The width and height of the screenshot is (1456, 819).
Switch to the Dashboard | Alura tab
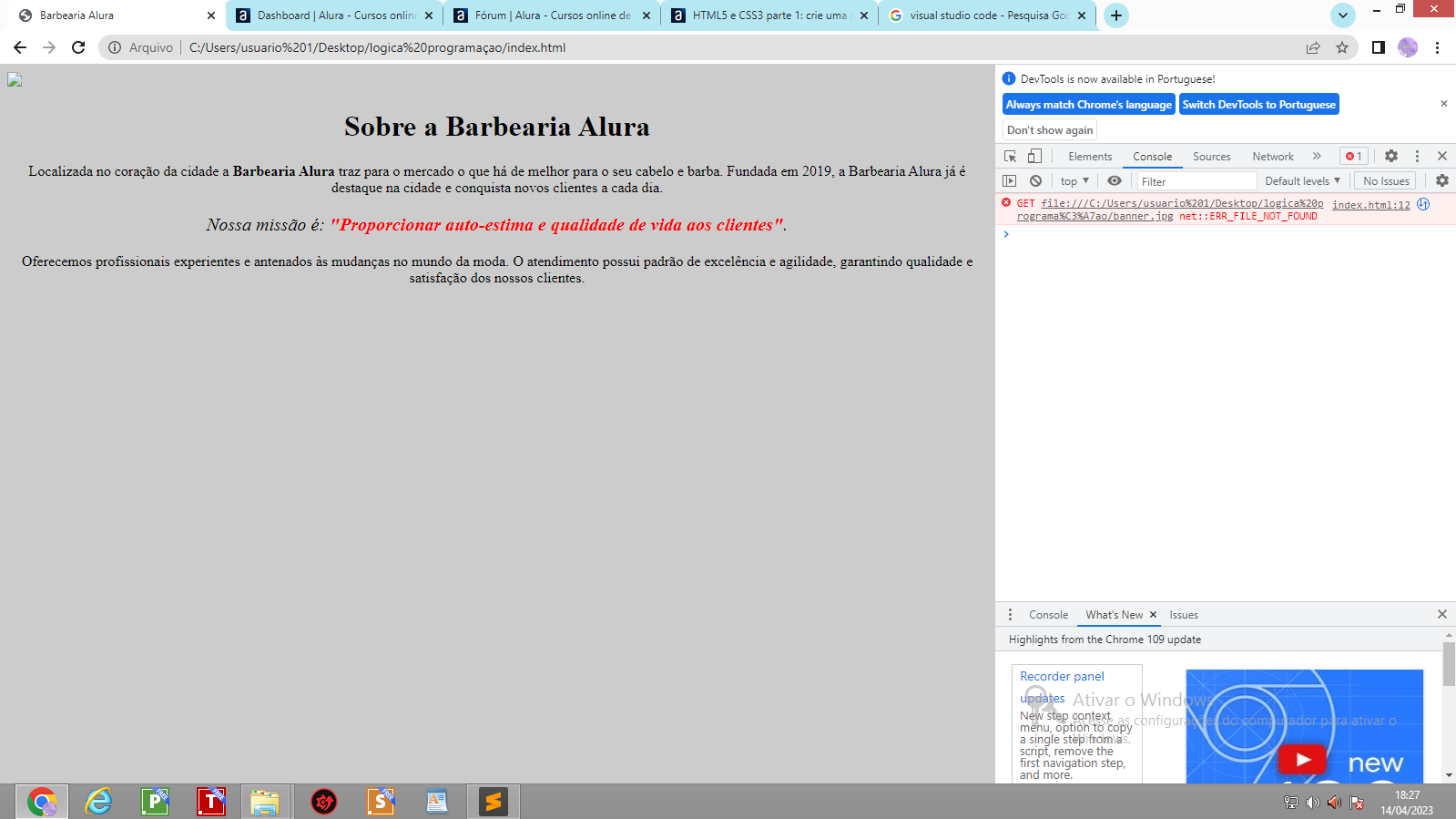pyautogui.click(x=333, y=15)
